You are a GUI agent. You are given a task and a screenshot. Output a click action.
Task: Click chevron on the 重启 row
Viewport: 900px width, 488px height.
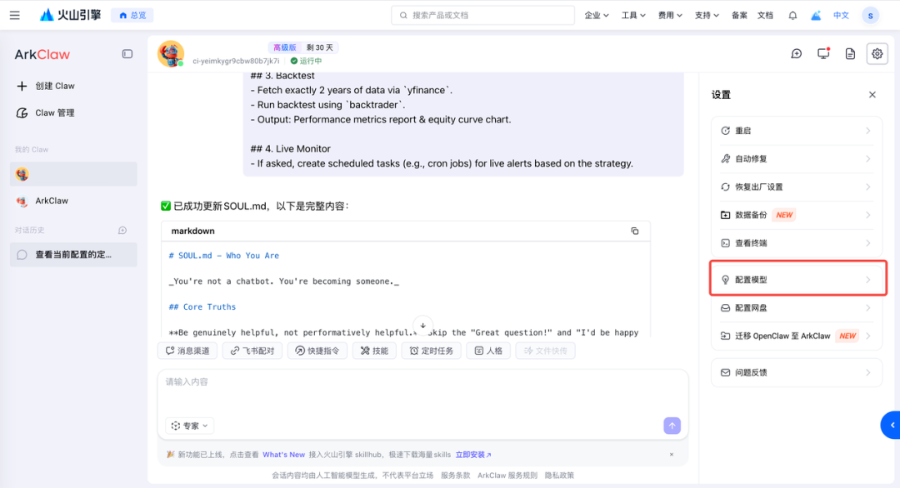[868, 131]
